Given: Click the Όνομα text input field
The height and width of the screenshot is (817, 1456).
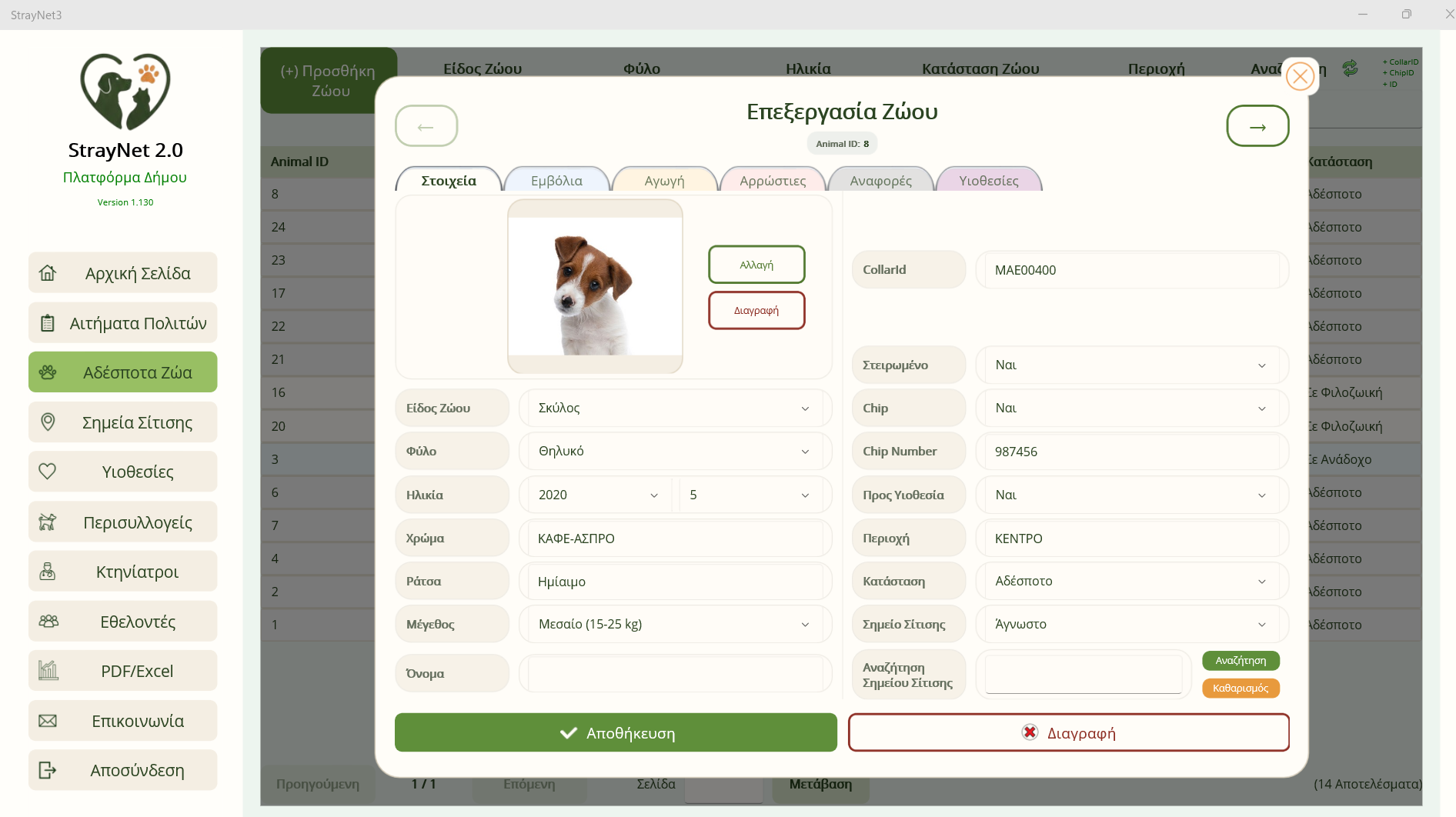Looking at the screenshot, I should tap(675, 673).
